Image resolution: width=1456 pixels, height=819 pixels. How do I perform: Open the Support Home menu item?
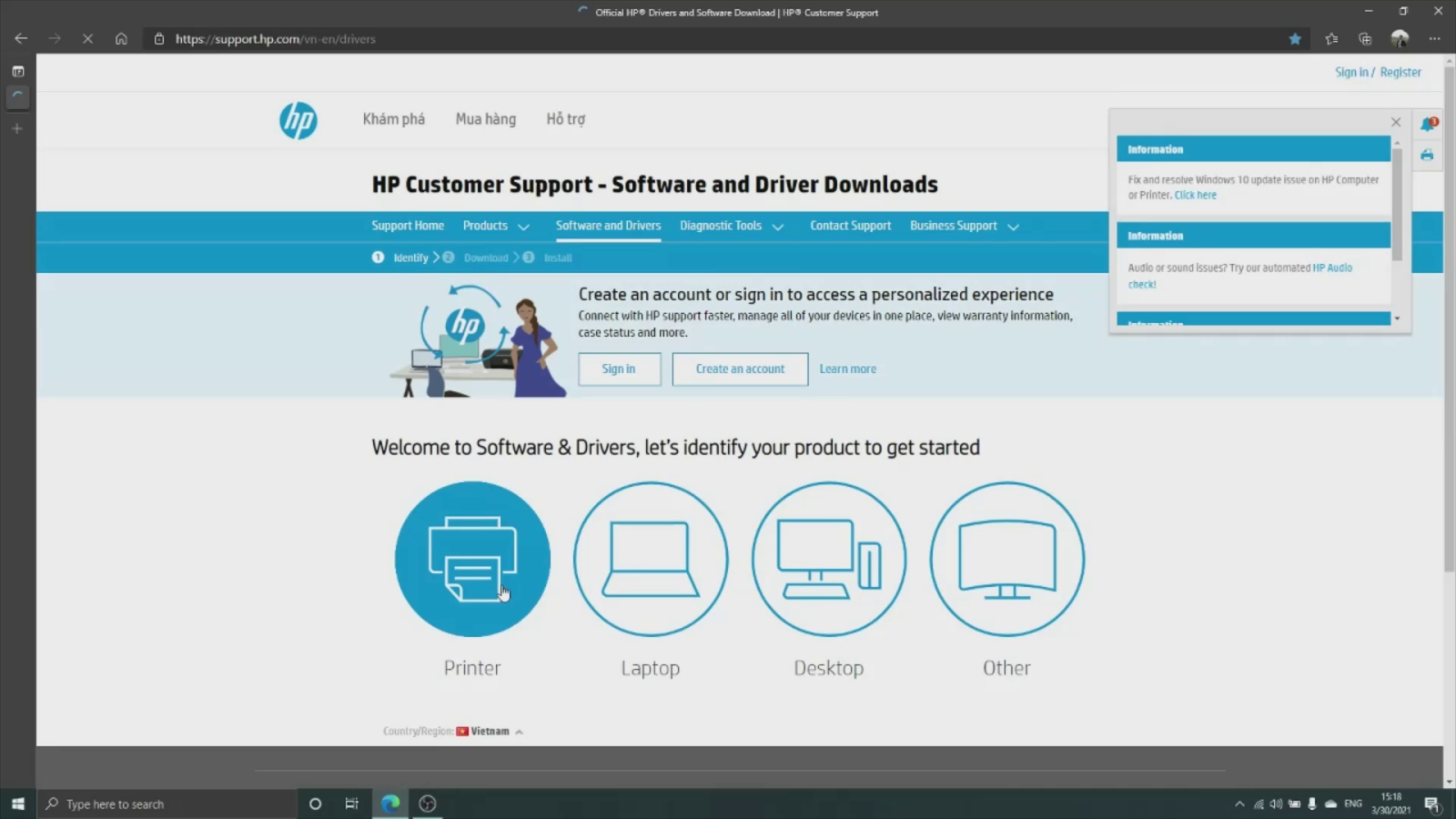pyautogui.click(x=408, y=226)
